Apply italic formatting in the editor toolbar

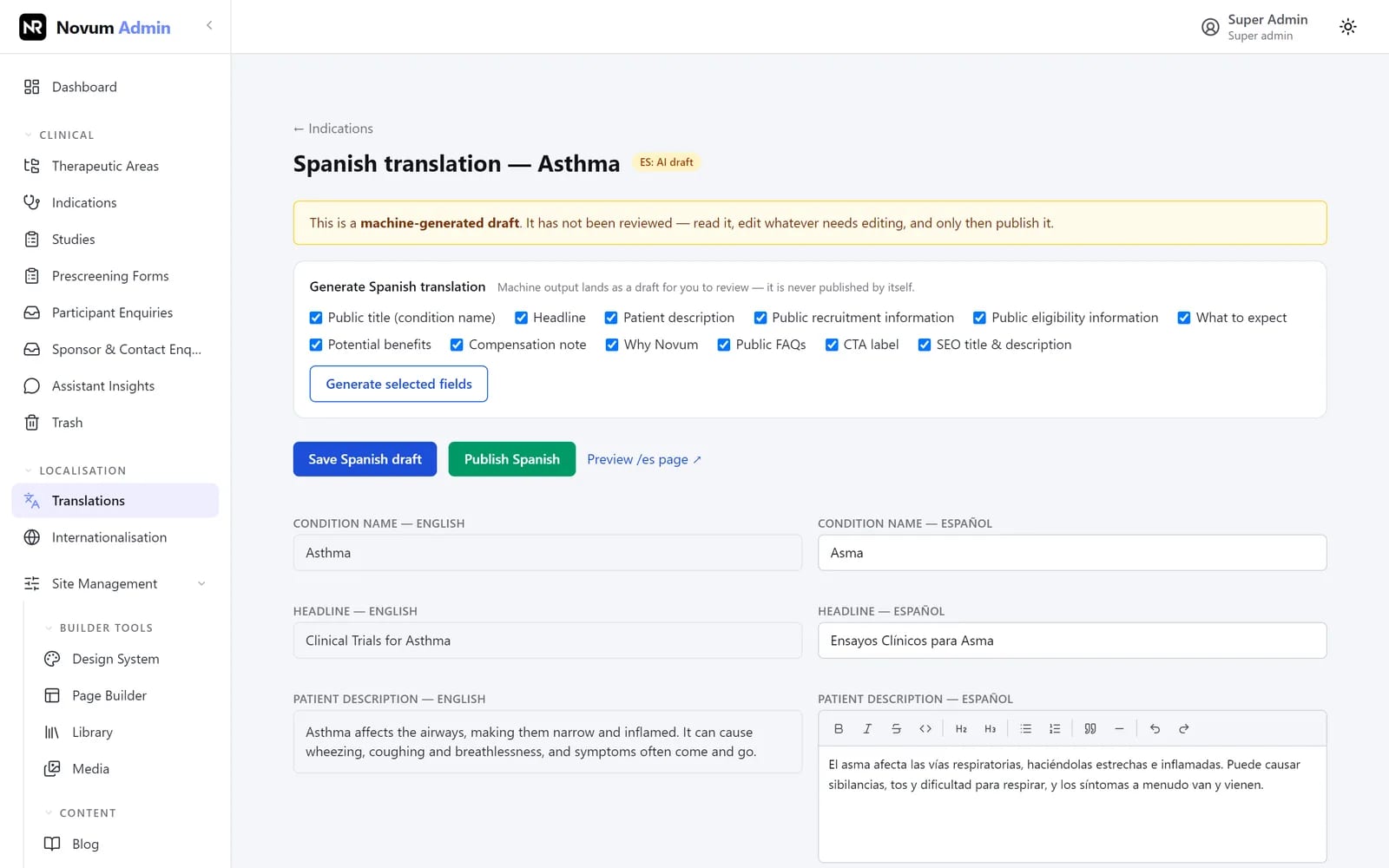(867, 729)
